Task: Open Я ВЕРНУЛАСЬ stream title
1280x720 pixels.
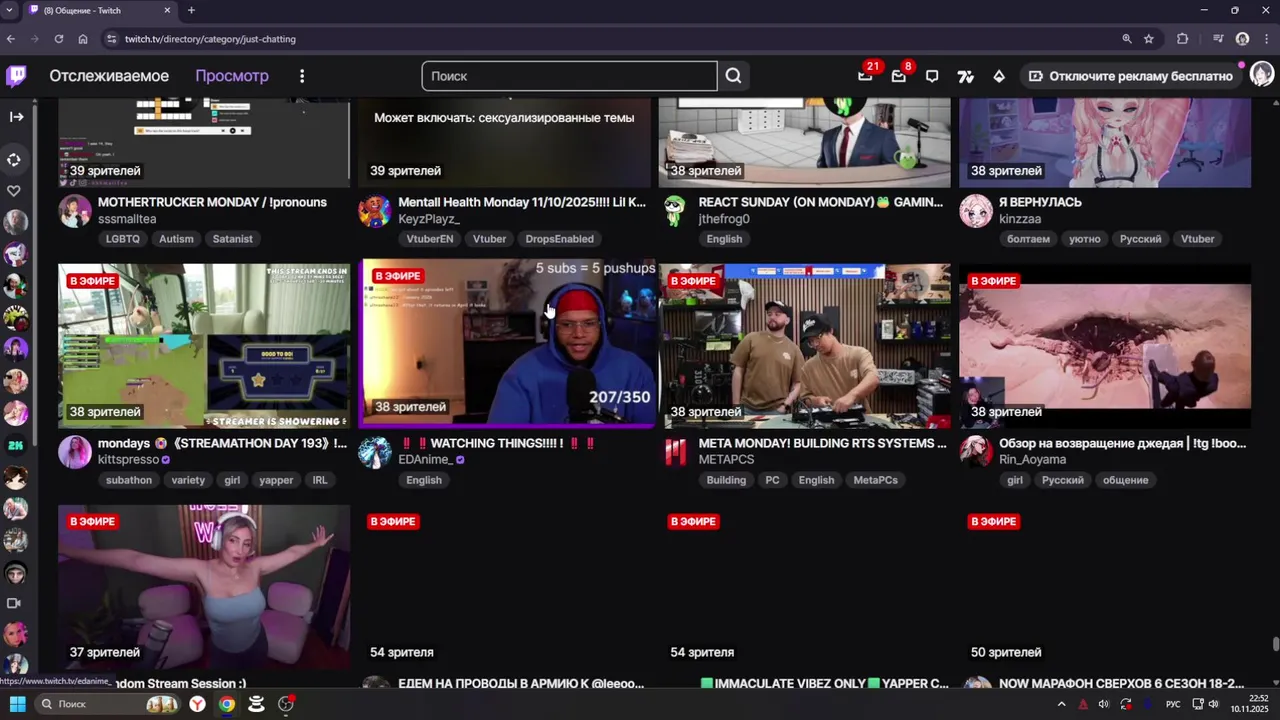Action: tap(1040, 202)
